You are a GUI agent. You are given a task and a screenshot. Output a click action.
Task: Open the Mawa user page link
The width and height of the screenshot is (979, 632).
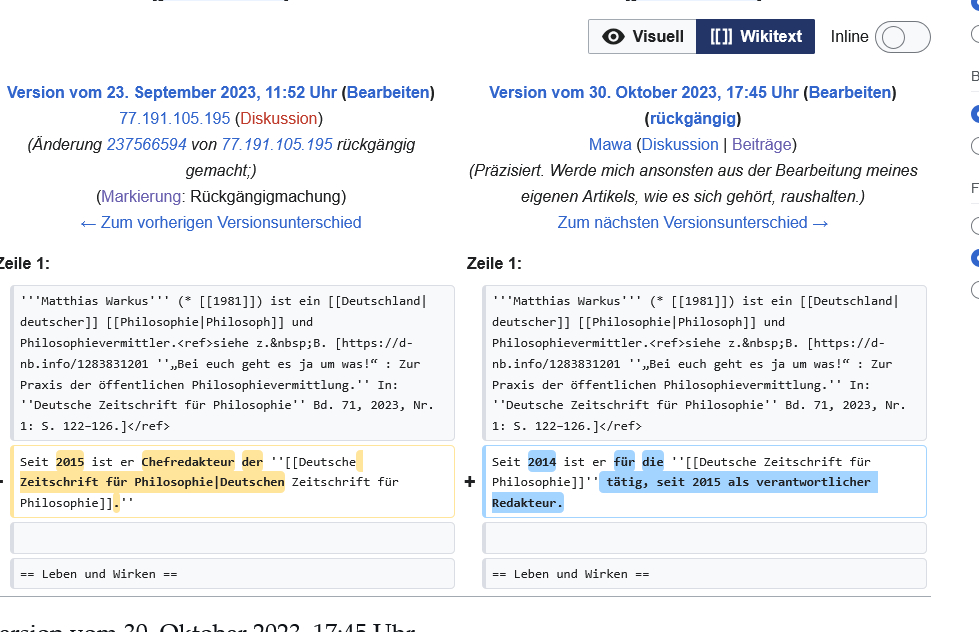(x=610, y=144)
